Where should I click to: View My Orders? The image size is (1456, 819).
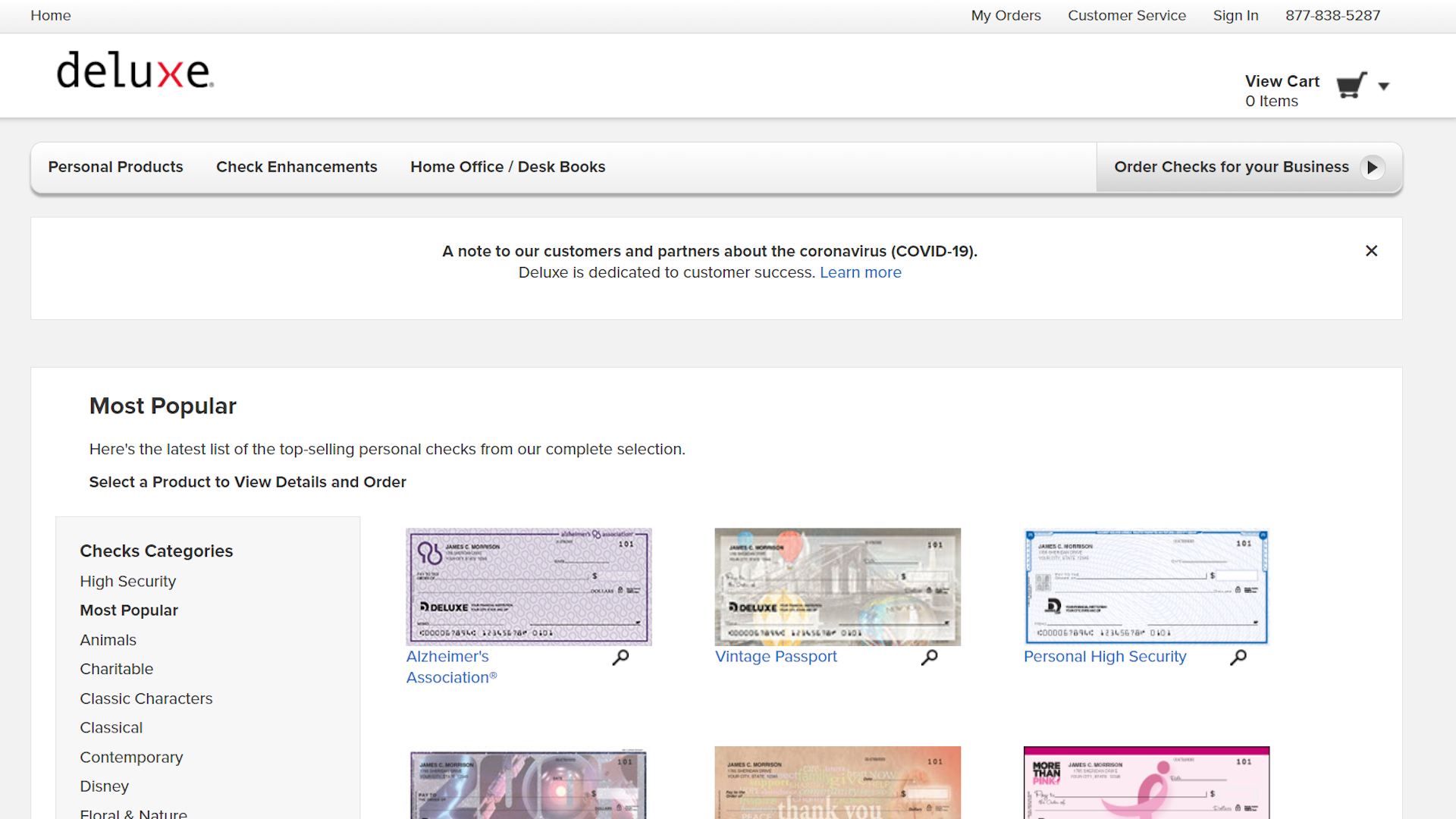[1006, 15]
